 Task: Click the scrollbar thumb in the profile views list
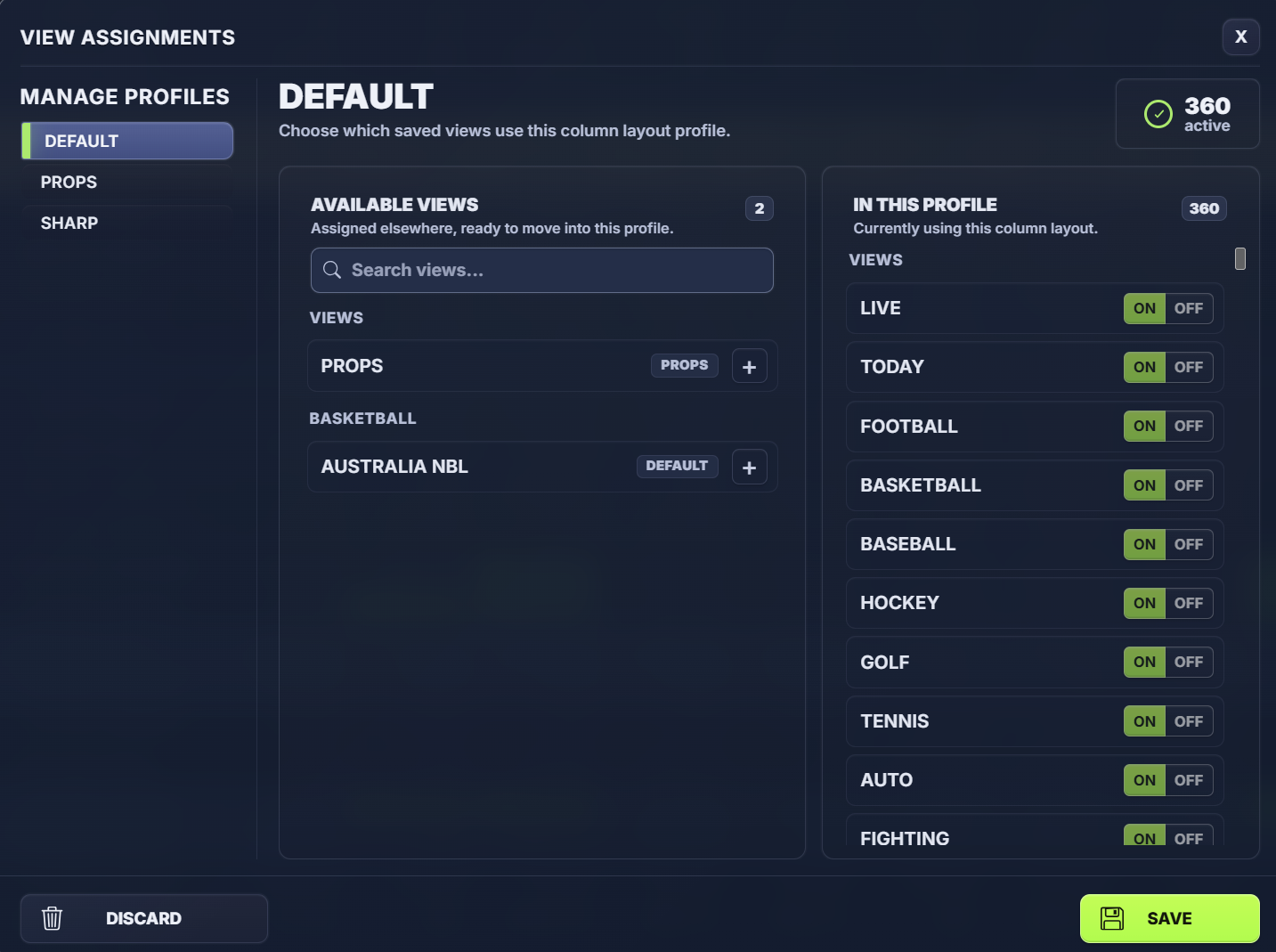click(1240, 258)
